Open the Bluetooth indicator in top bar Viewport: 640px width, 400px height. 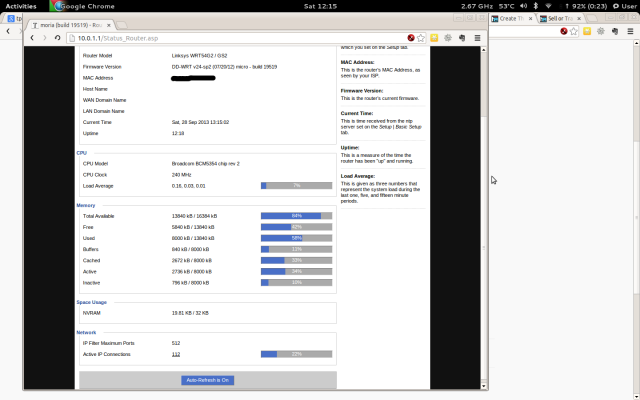(x=536, y=6)
